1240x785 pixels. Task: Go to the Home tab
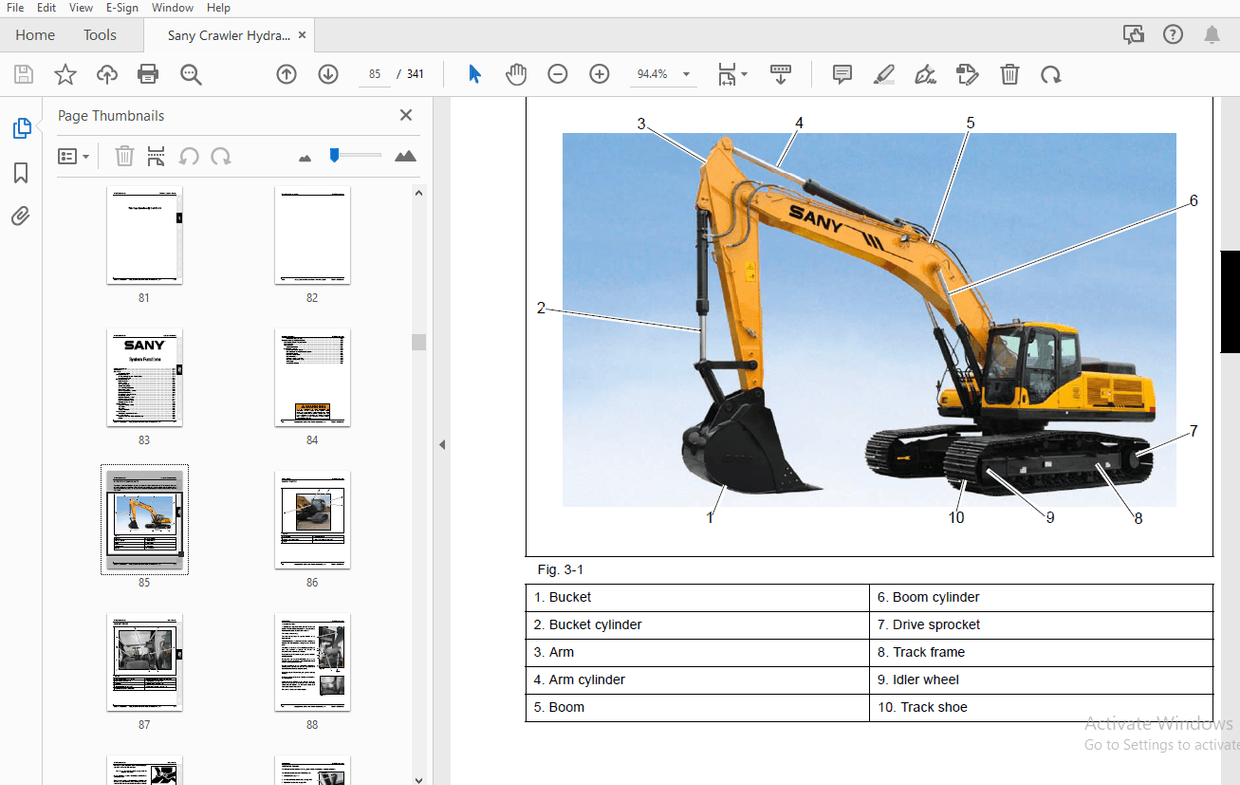pos(35,35)
